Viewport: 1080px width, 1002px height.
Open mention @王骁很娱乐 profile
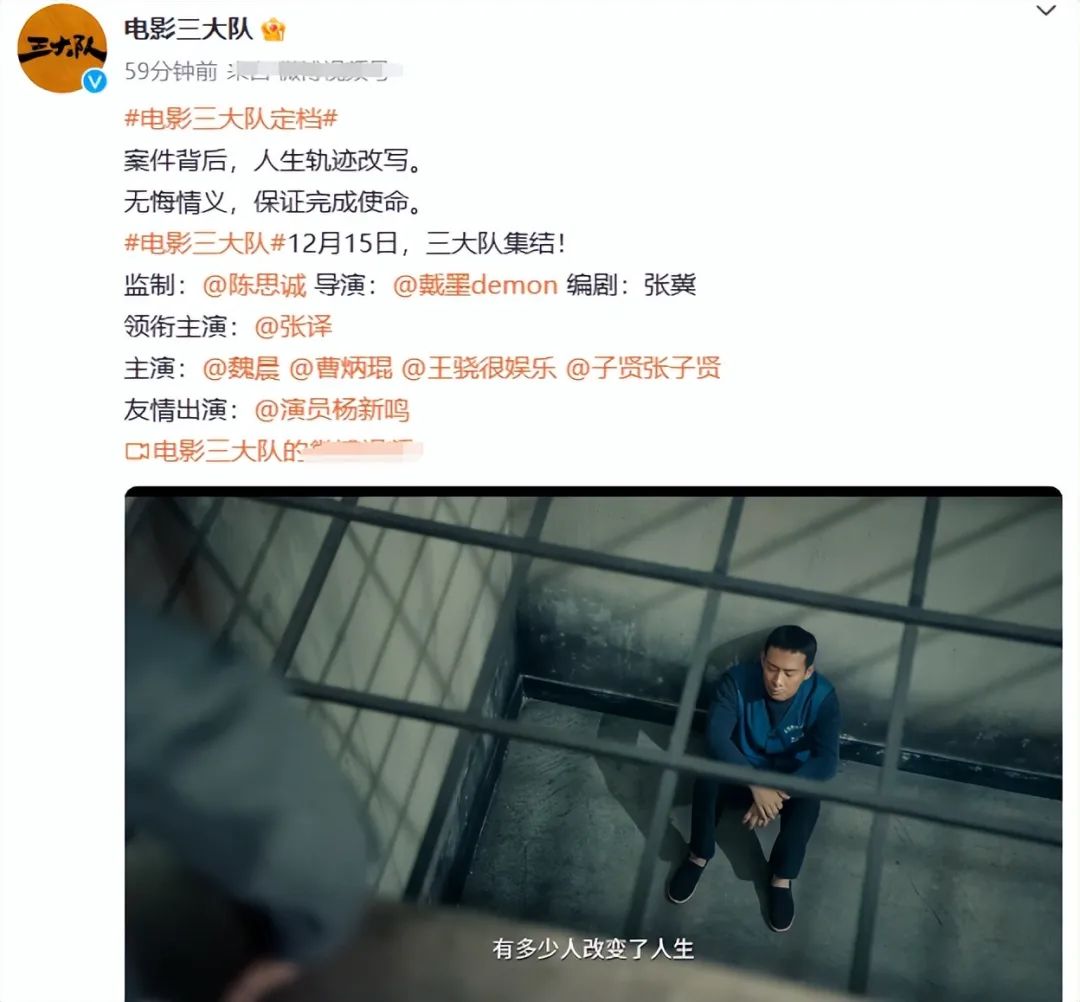click(478, 368)
